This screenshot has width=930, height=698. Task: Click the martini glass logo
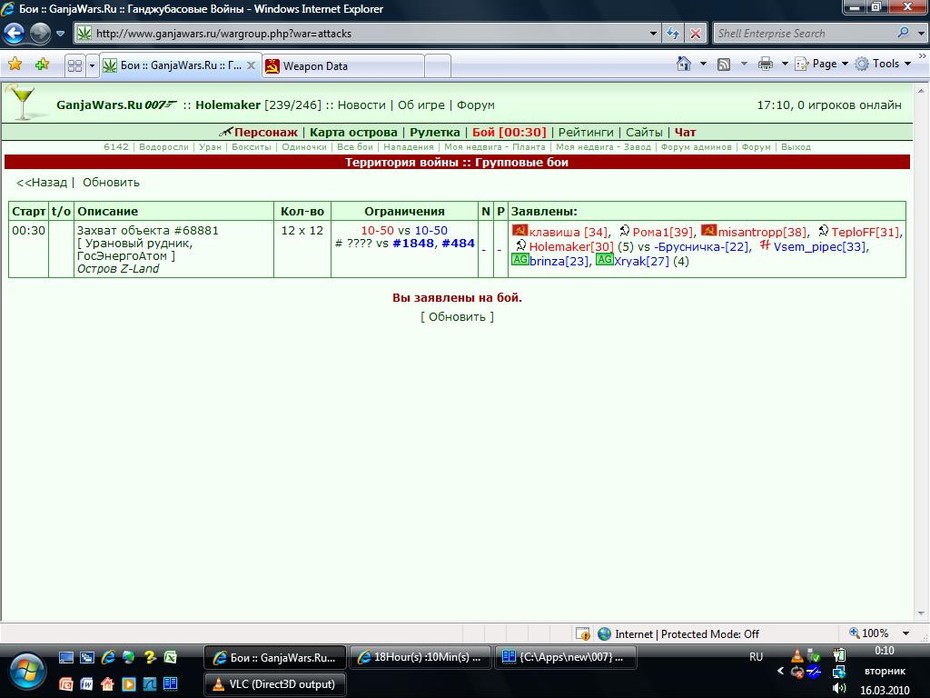click(23, 102)
